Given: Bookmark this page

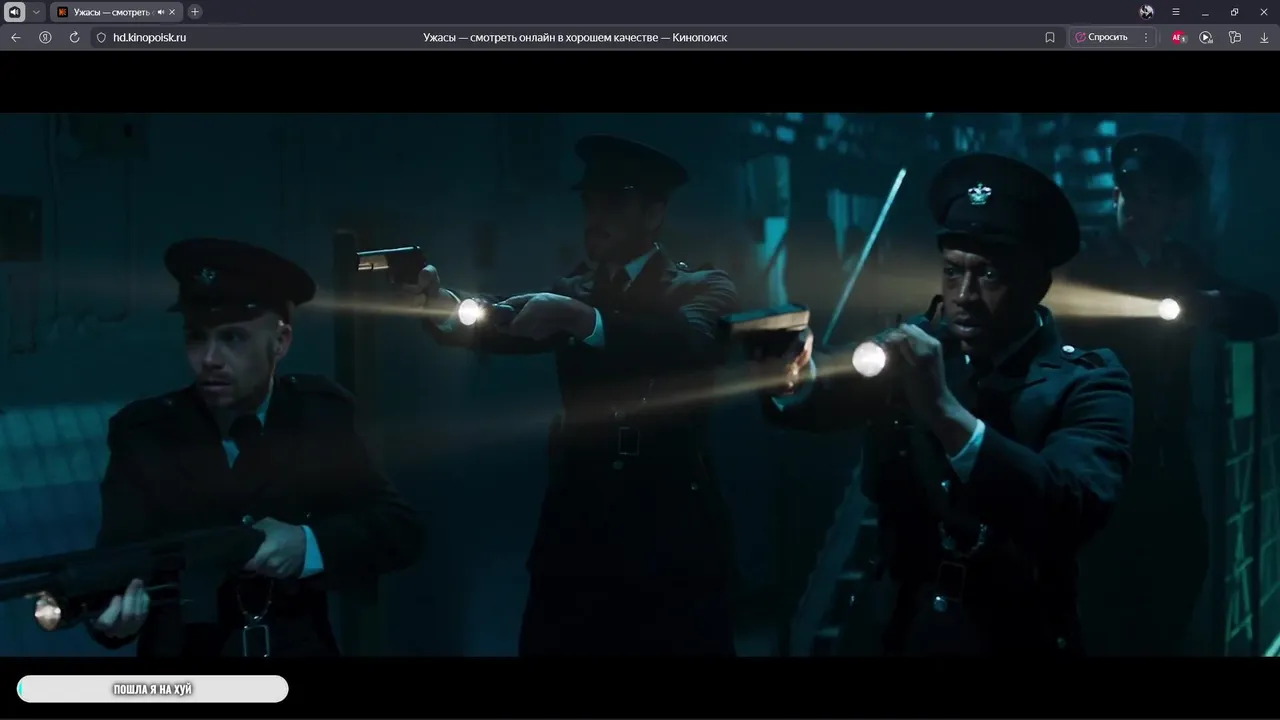Looking at the screenshot, I should (x=1050, y=37).
